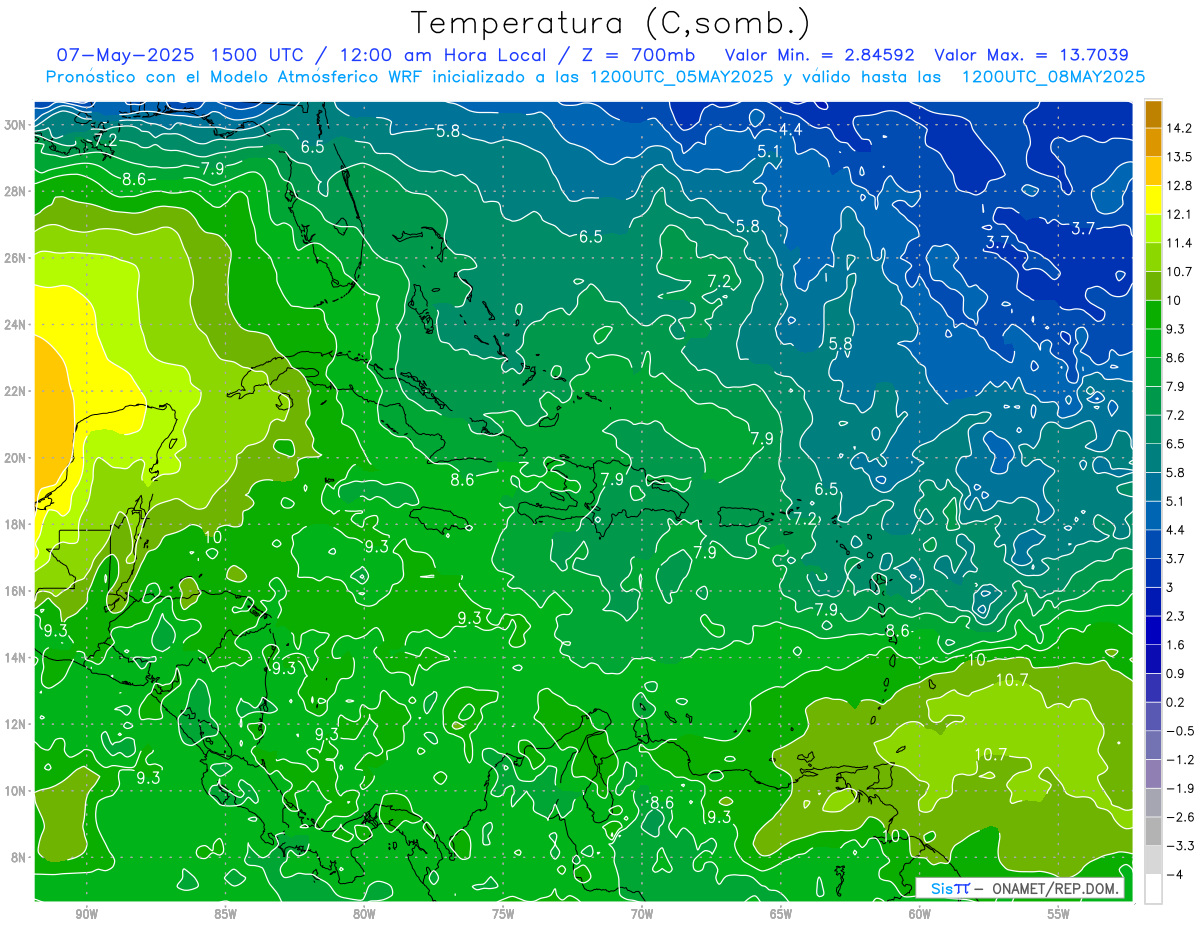
Task: Click the 60W longitude axis label
Action: pyautogui.click(x=920, y=913)
